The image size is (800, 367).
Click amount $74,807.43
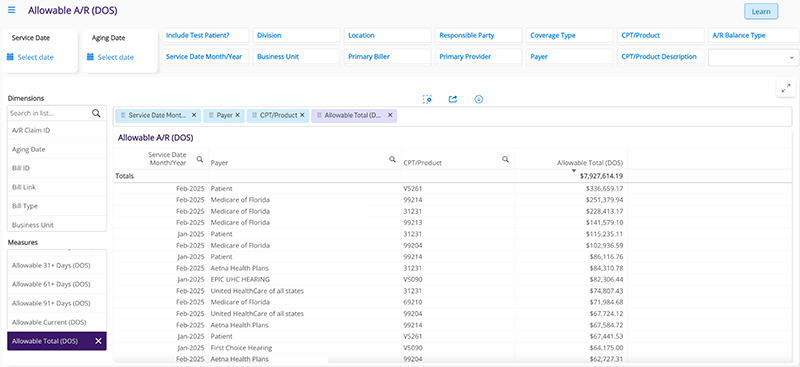point(606,291)
